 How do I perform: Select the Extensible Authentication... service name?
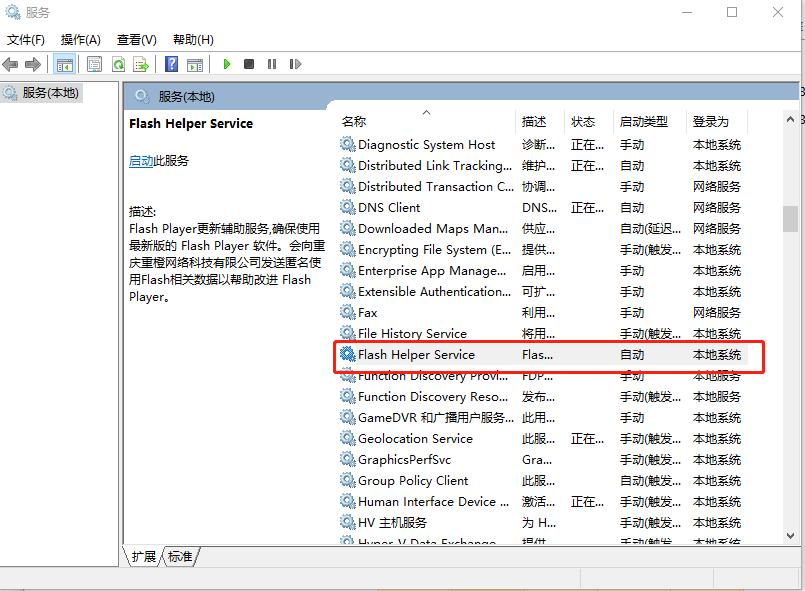(435, 292)
